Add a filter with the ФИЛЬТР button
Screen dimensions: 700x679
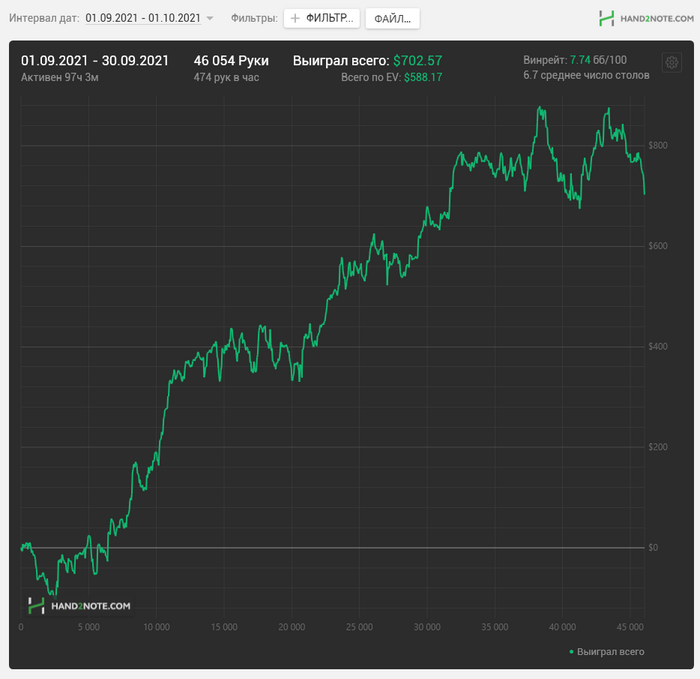(321, 18)
